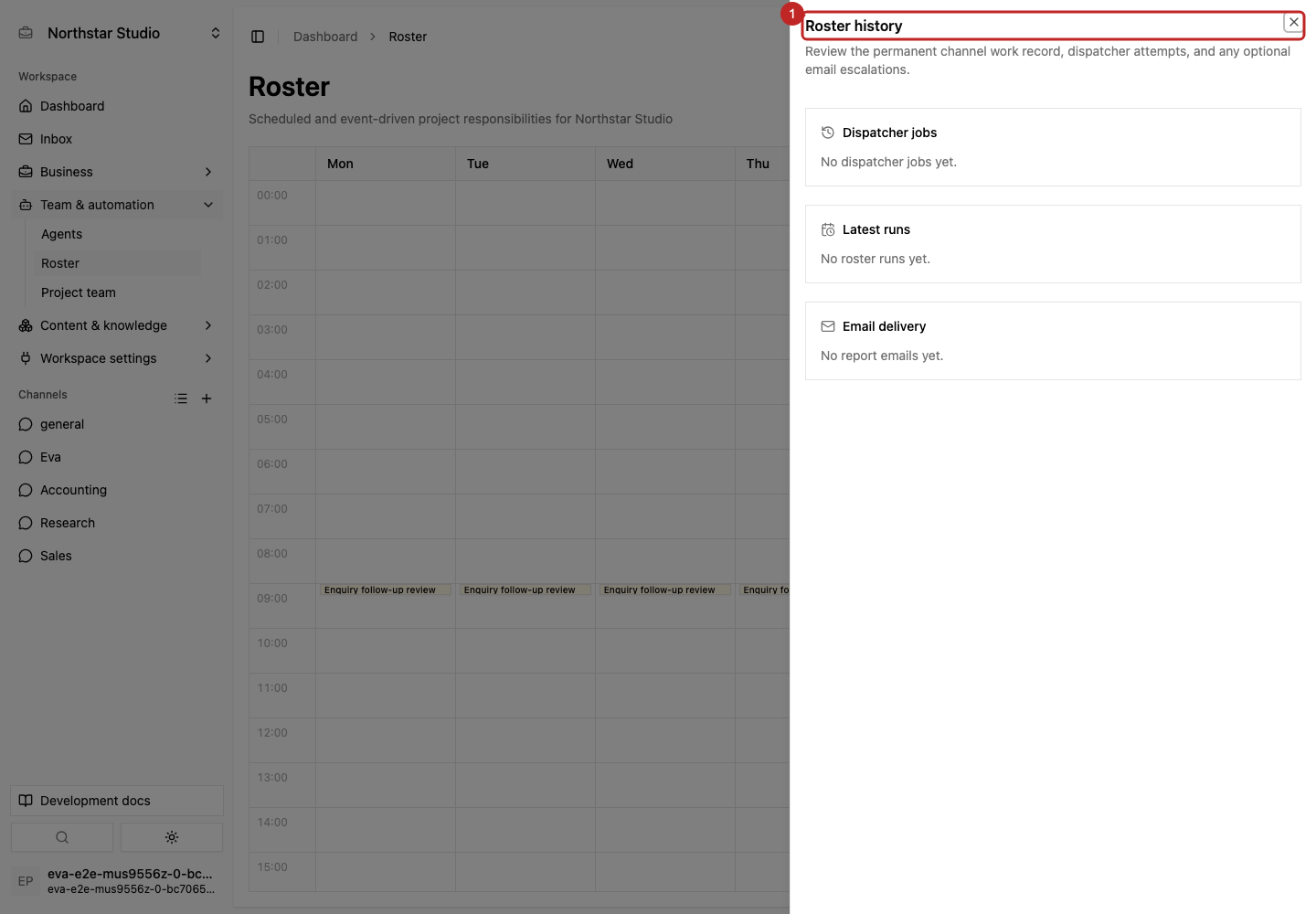Open Inbox in the sidebar
Image resolution: width=1316 pixels, height=914 pixels.
click(117, 139)
